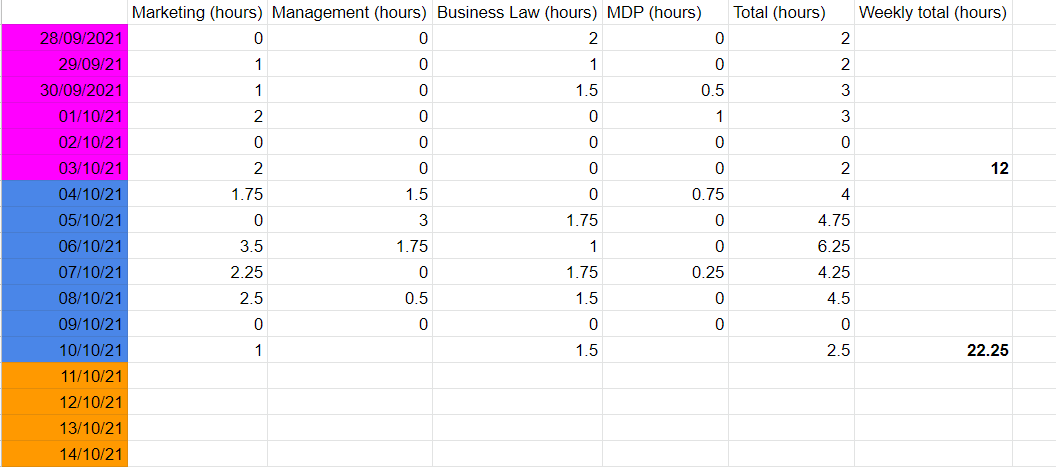Click the date cell 29/09/21
The height and width of the screenshot is (467, 1056).
click(64, 64)
